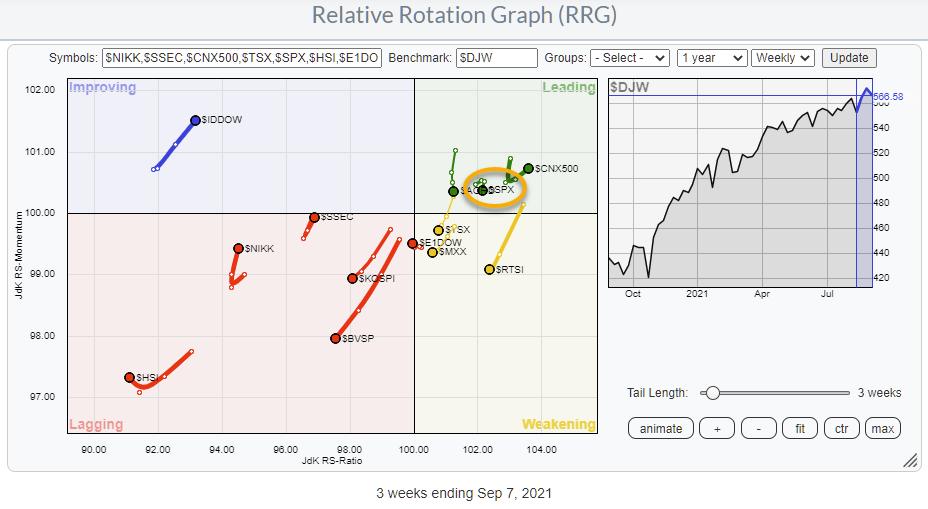Click the resize grip in the chart corner
The height and width of the screenshot is (509, 928).
click(x=910, y=460)
